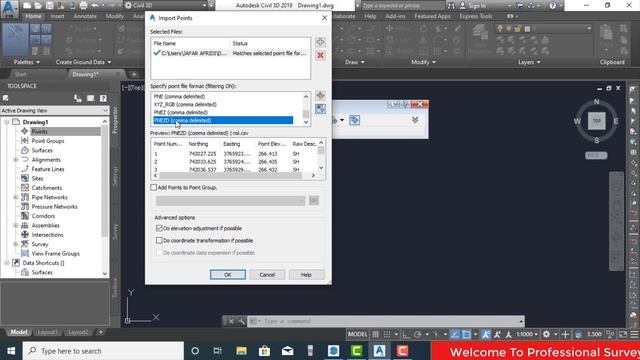Expand the Assemblies node
The width and height of the screenshot is (640, 360).
(16, 225)
